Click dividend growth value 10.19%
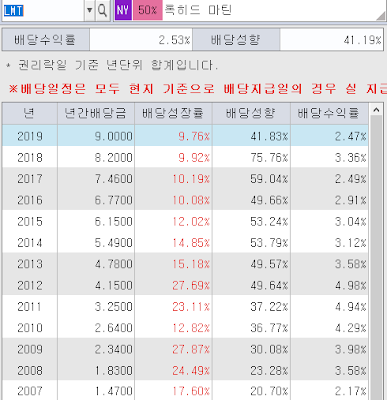387x400 pixels. [191, 179]
